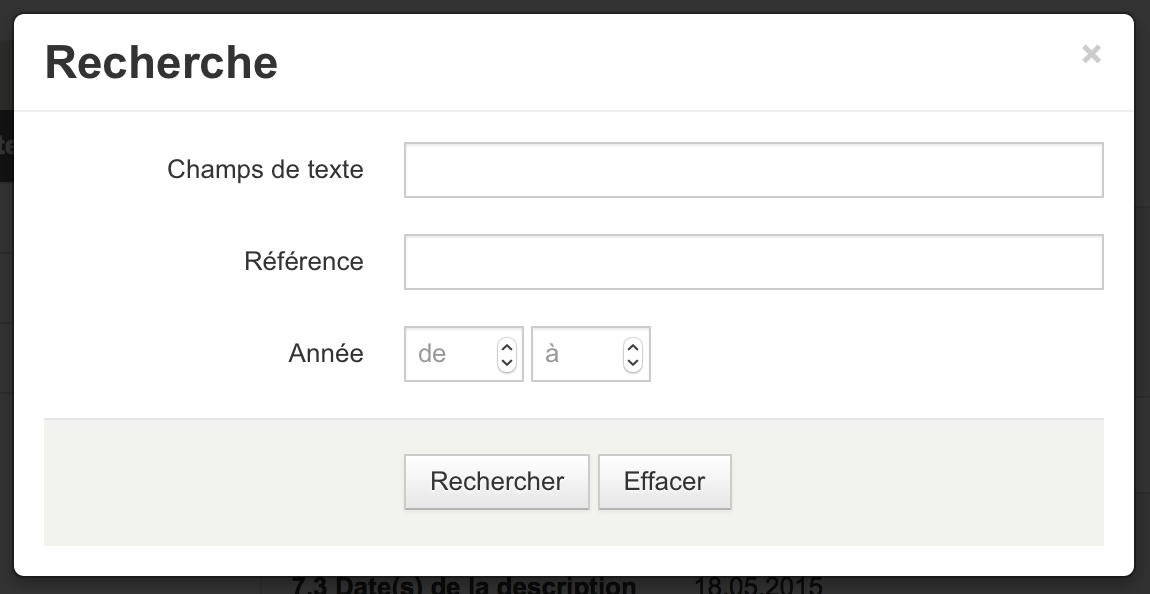Viewport: 1150px width, 594px height.
Task: Click the 18.05.2015 date value behind dialog
Action: pyautogui.click(x=758, y=585)
